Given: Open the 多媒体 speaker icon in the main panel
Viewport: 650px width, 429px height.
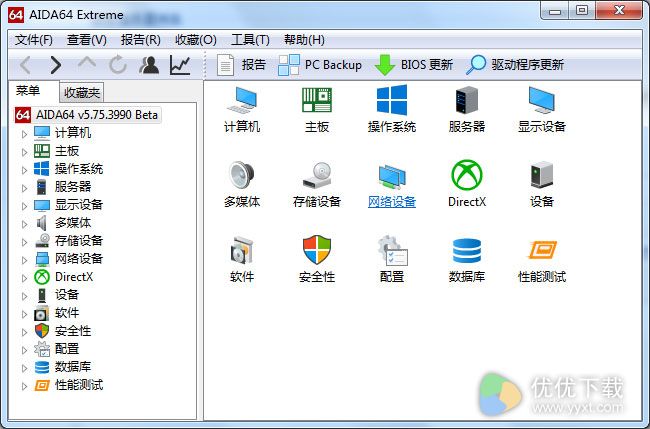Looking at the screenshot, I should [x=242, y=175].
